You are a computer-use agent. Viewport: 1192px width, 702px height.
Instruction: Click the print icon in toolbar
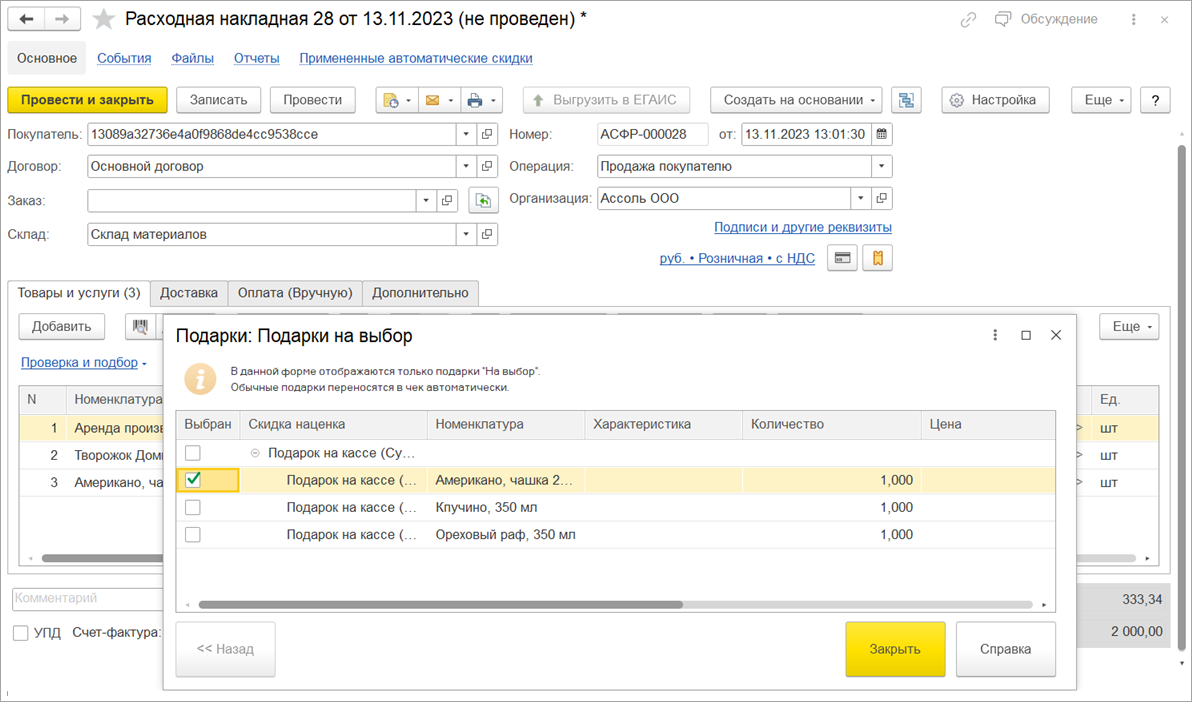pyautogui.click(x=475, y=100)
